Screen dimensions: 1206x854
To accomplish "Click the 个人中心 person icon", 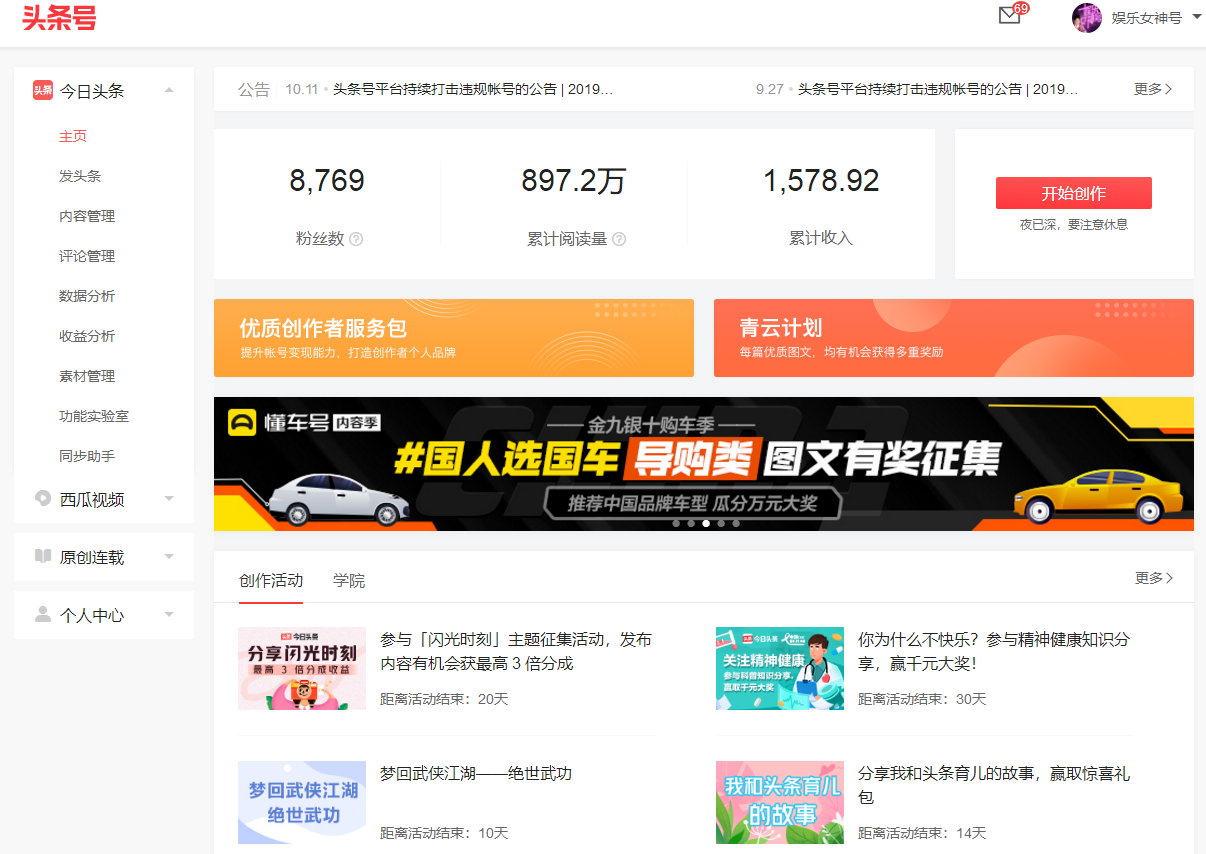I will (x=42, y=615).
